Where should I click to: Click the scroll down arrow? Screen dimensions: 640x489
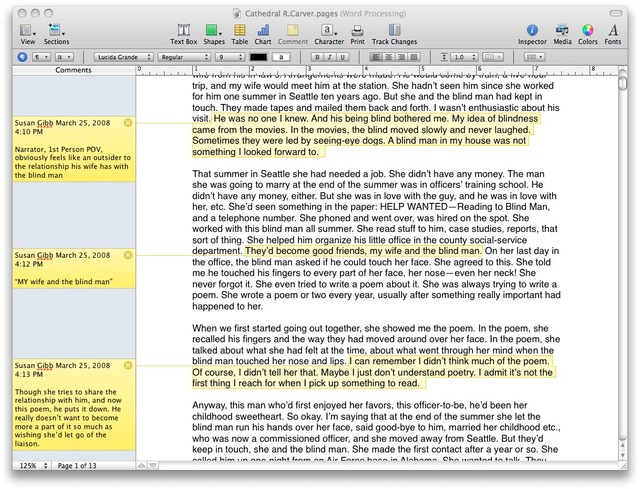tap(622, 454)
